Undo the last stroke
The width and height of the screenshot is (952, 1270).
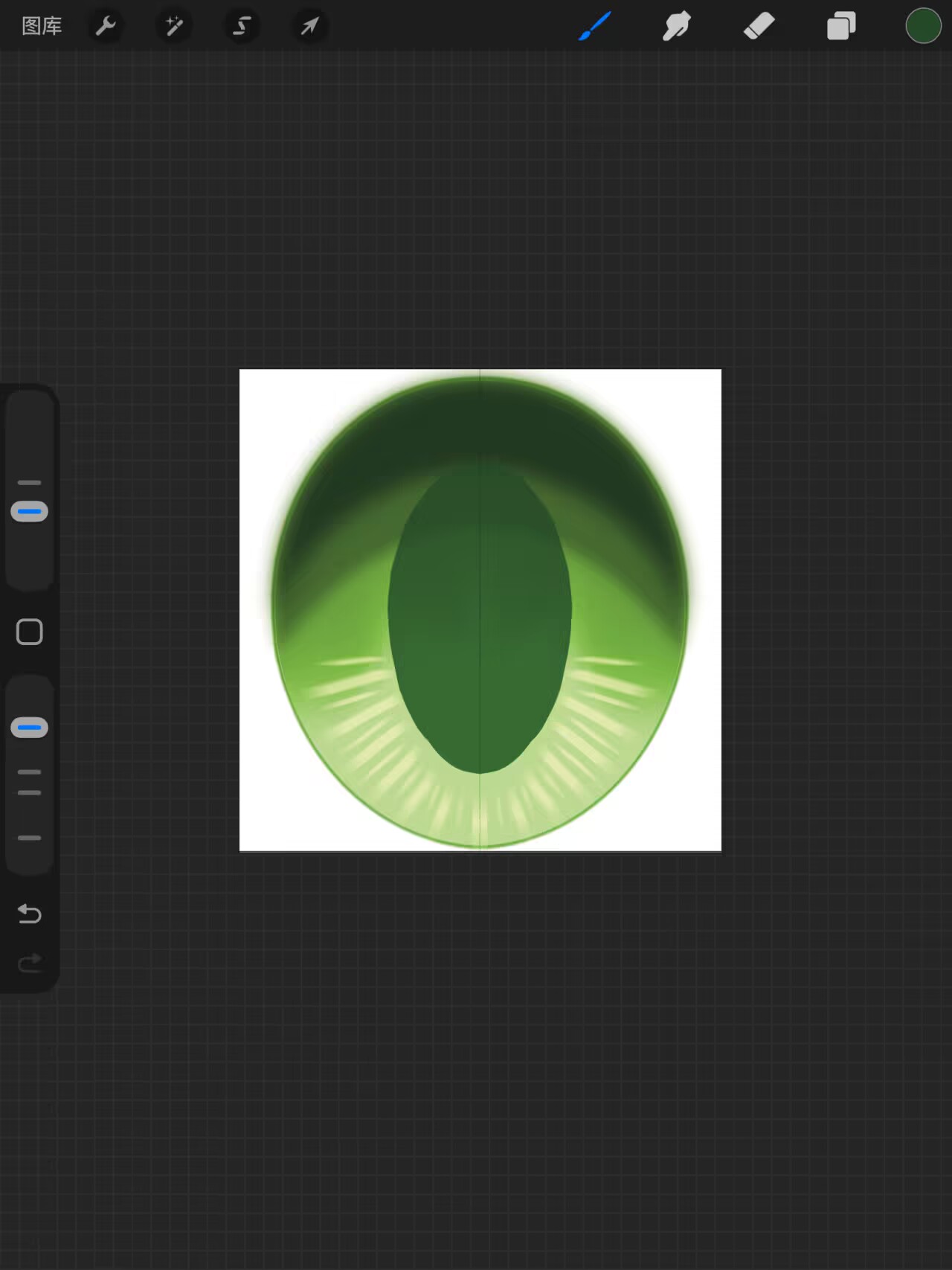pos(30,913)
